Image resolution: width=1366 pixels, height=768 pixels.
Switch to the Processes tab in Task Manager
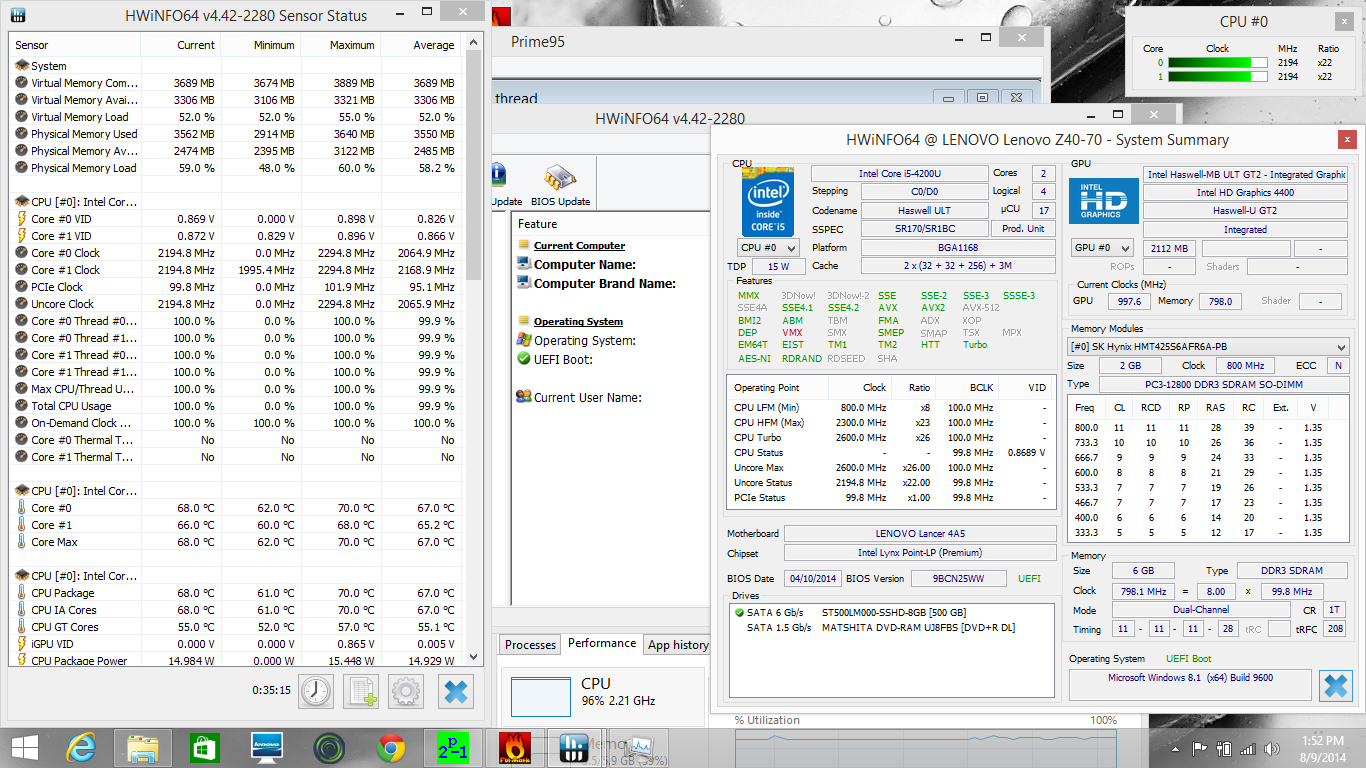[530, 645]
